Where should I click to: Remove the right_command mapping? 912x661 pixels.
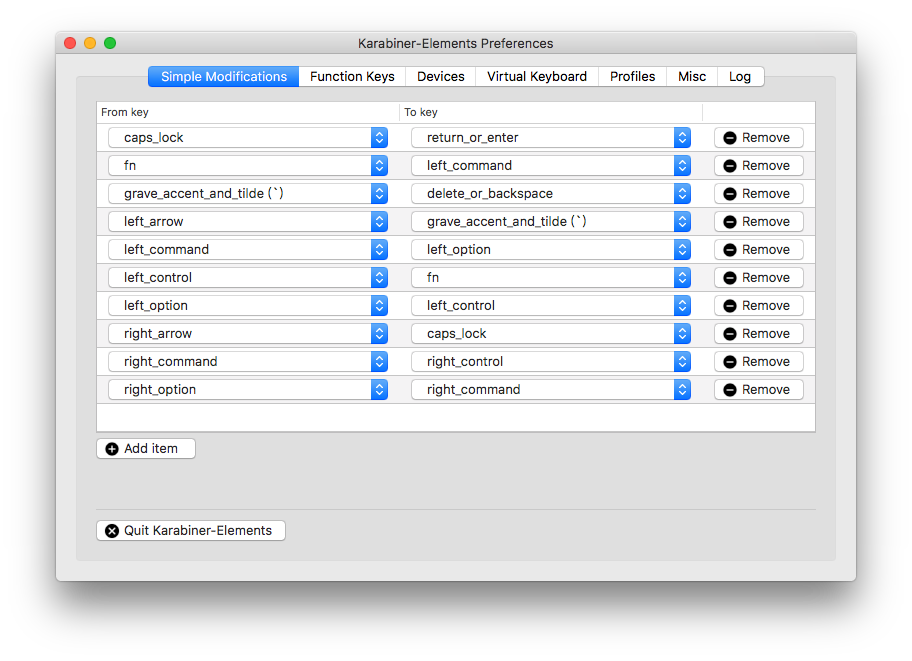point(758,362)
